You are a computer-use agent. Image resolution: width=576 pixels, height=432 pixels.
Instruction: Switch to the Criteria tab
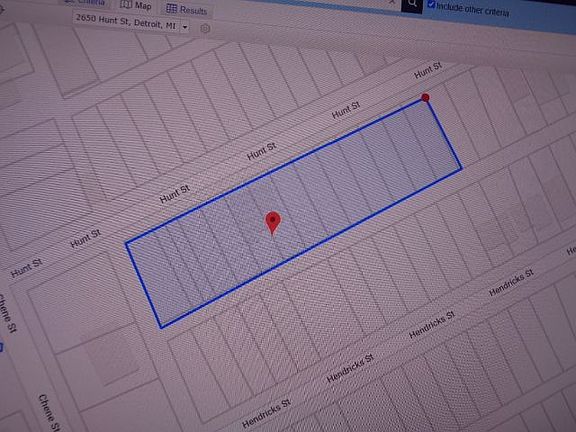(x=86, y=2)
